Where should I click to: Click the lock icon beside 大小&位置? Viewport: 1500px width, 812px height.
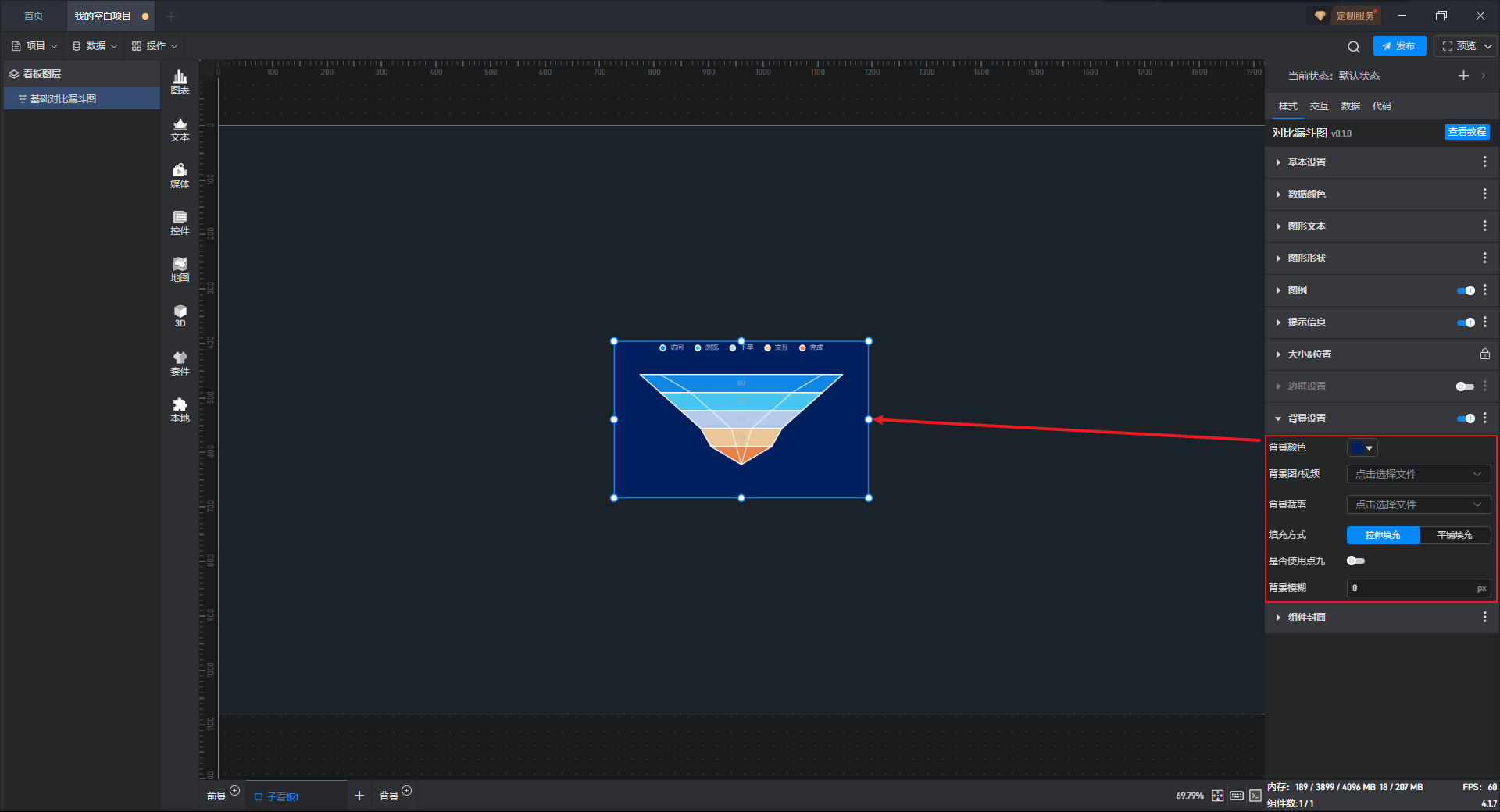[1484, 354]
